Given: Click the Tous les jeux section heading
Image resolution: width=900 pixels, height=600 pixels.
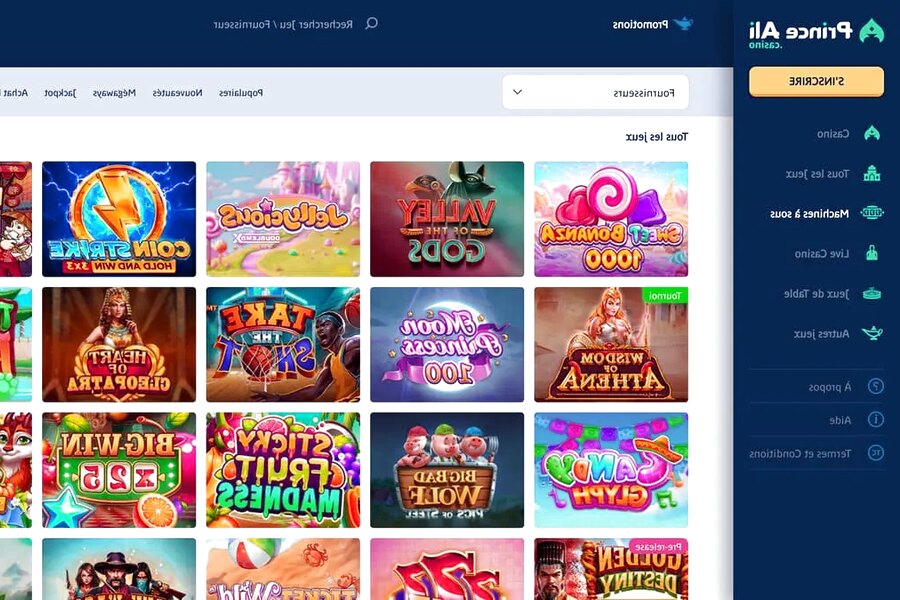Looking at the screenshot, I should click(657, 137).
